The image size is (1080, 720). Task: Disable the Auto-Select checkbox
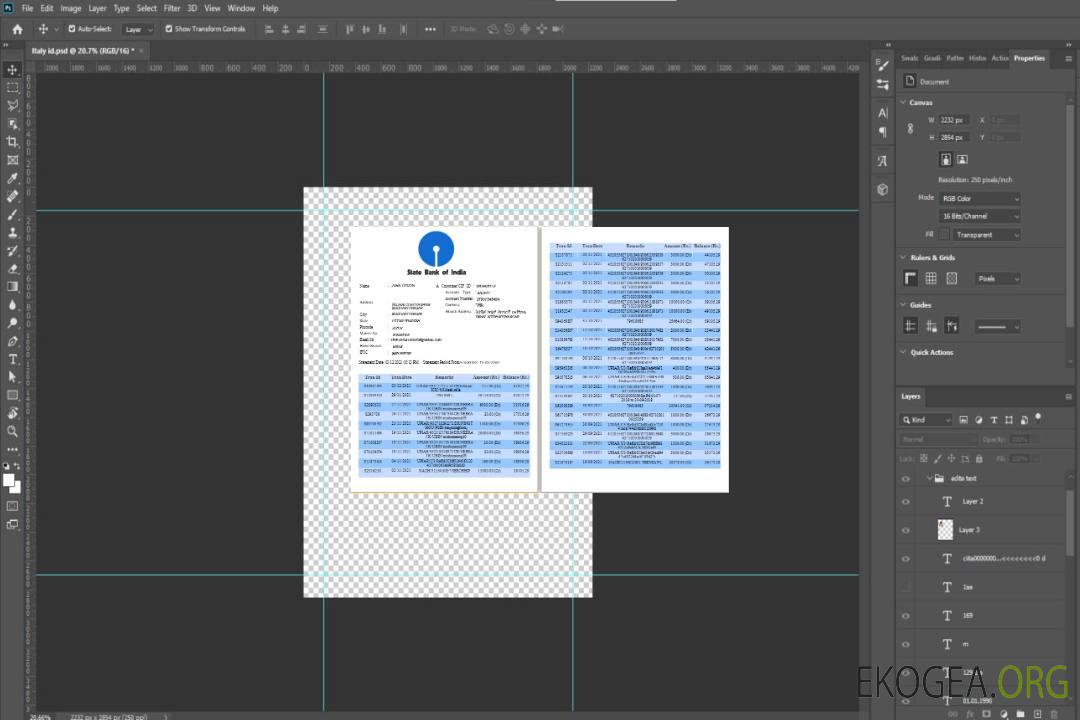[x=72, y=29]
